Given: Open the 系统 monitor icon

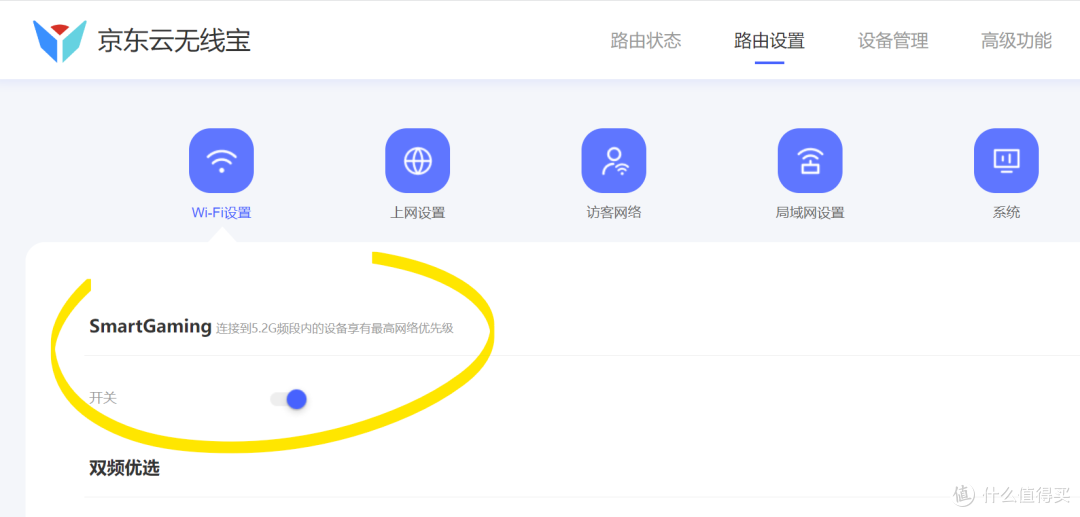Looking at the screenshot, I should (x=1006, y=160).
